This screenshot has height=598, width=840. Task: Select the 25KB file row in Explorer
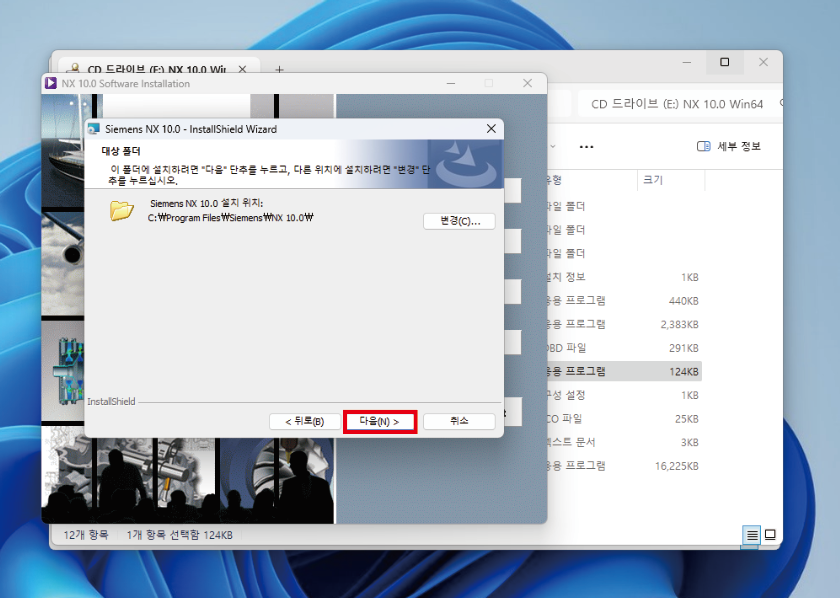coord(623,418)
